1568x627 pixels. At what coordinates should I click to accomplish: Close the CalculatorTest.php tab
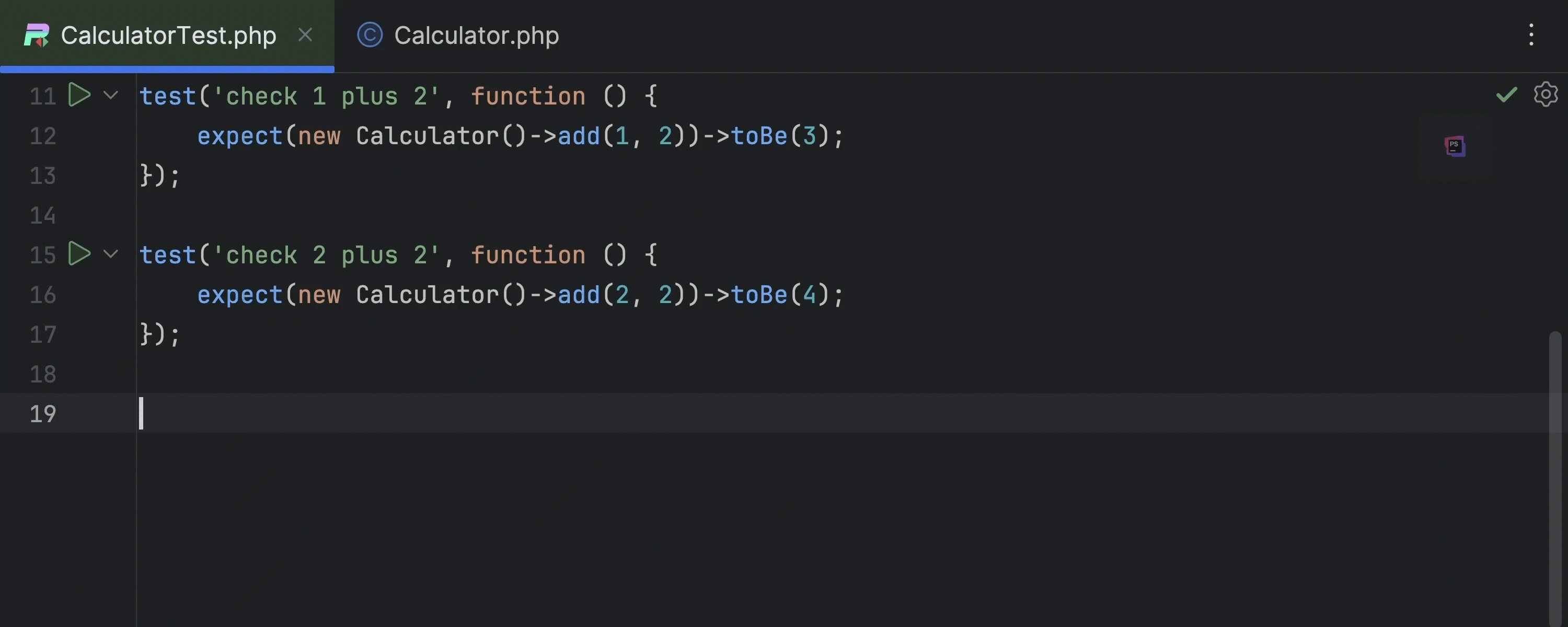pyautogui.click(x=305, y=34)
